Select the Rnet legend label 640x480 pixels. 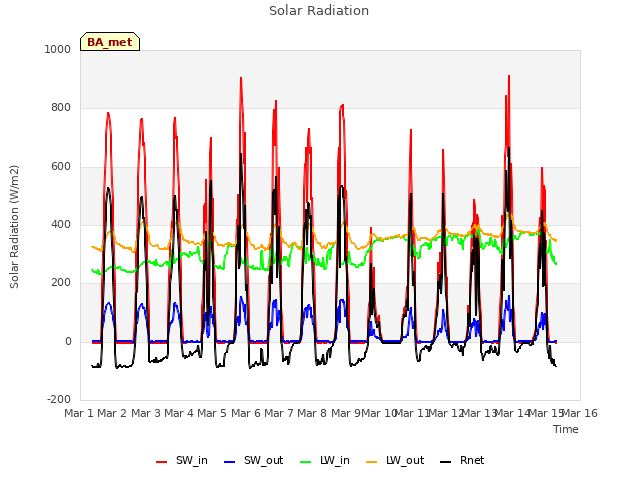[x=472, y=460]
